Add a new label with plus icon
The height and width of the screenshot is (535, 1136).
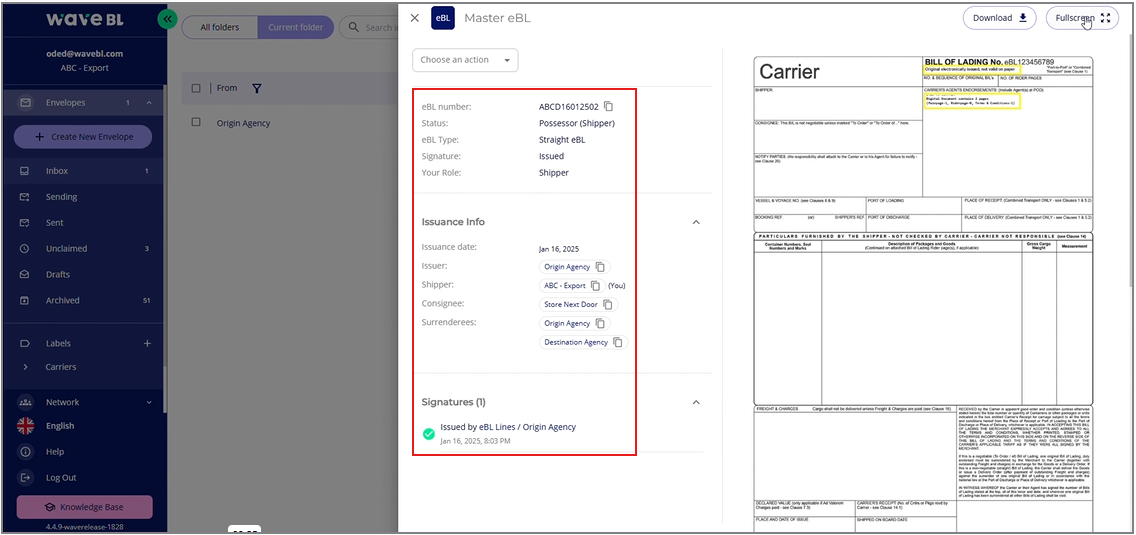(147, 344)
